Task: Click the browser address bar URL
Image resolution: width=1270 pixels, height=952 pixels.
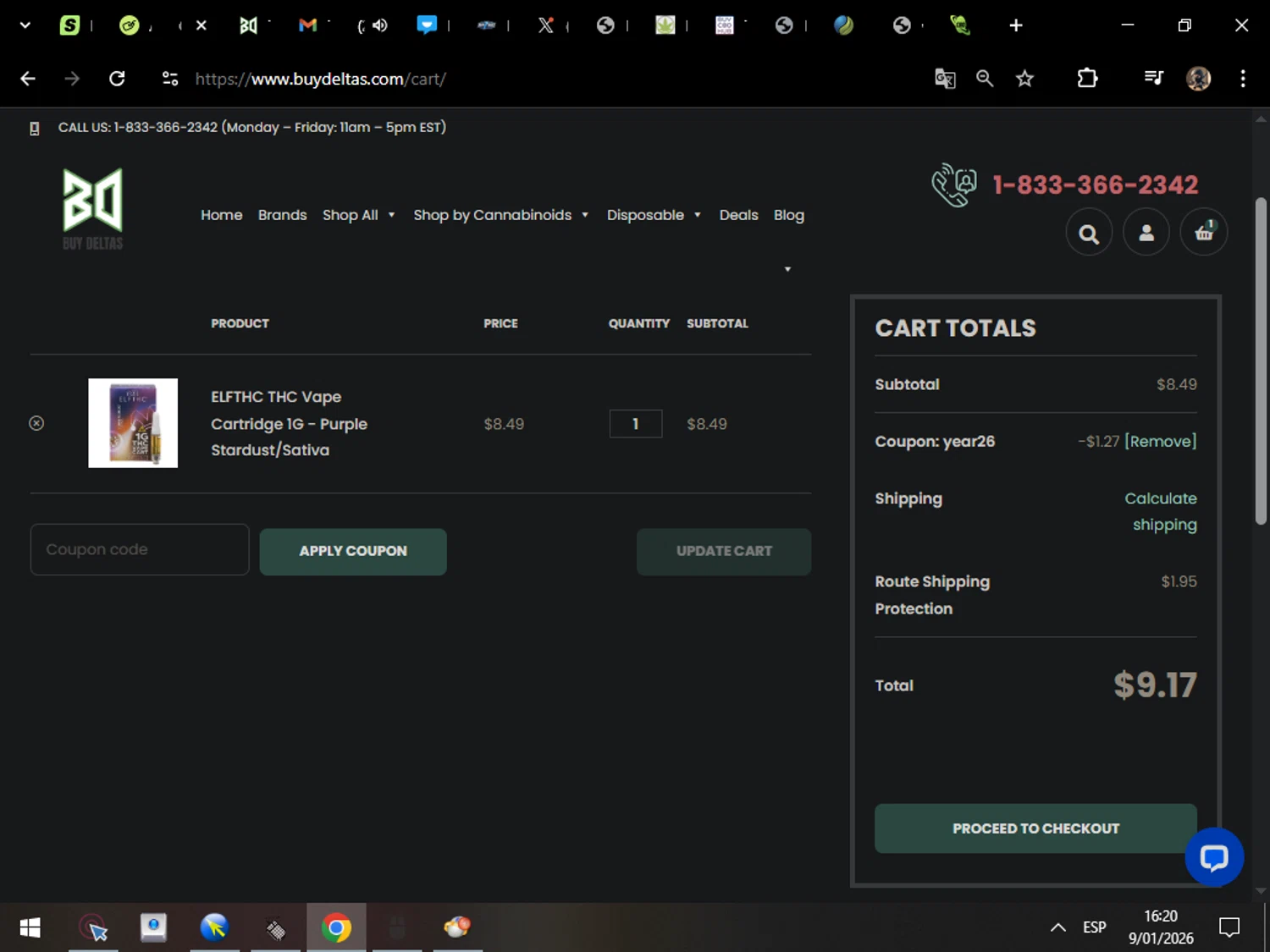Action: 320,79
